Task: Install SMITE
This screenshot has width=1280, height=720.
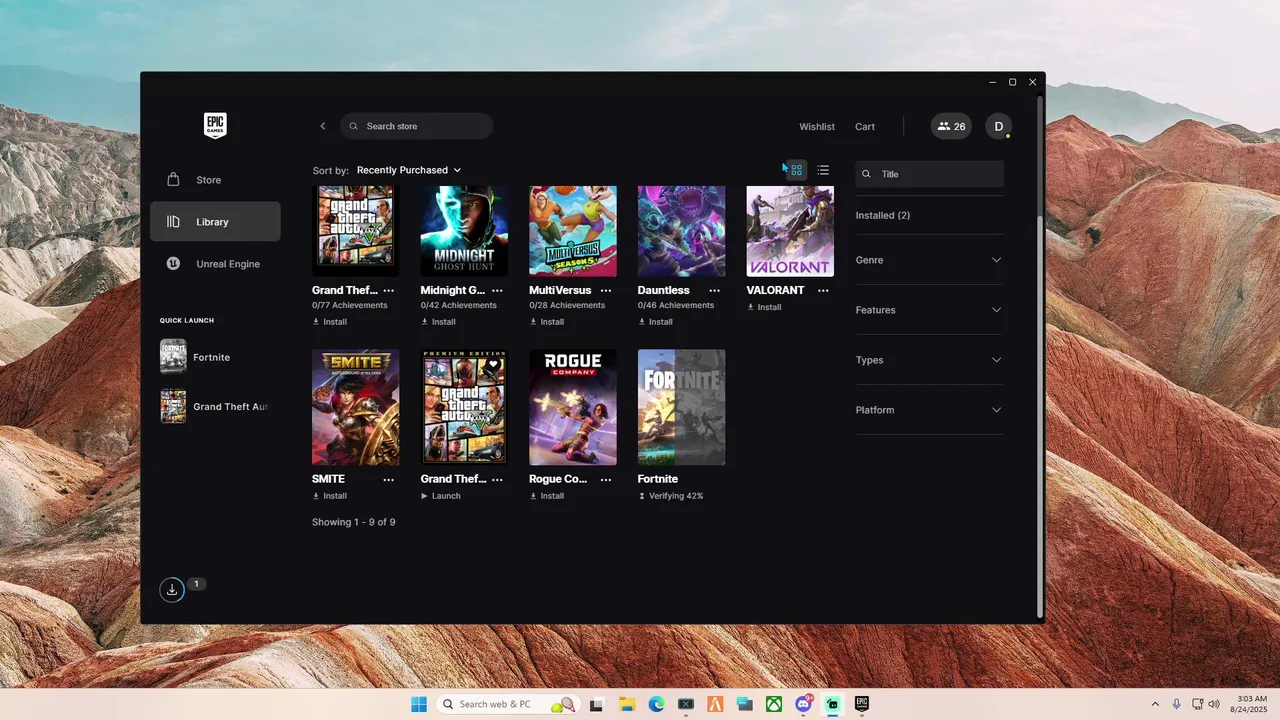Action: pyautogui.click(x=330, y=496)
